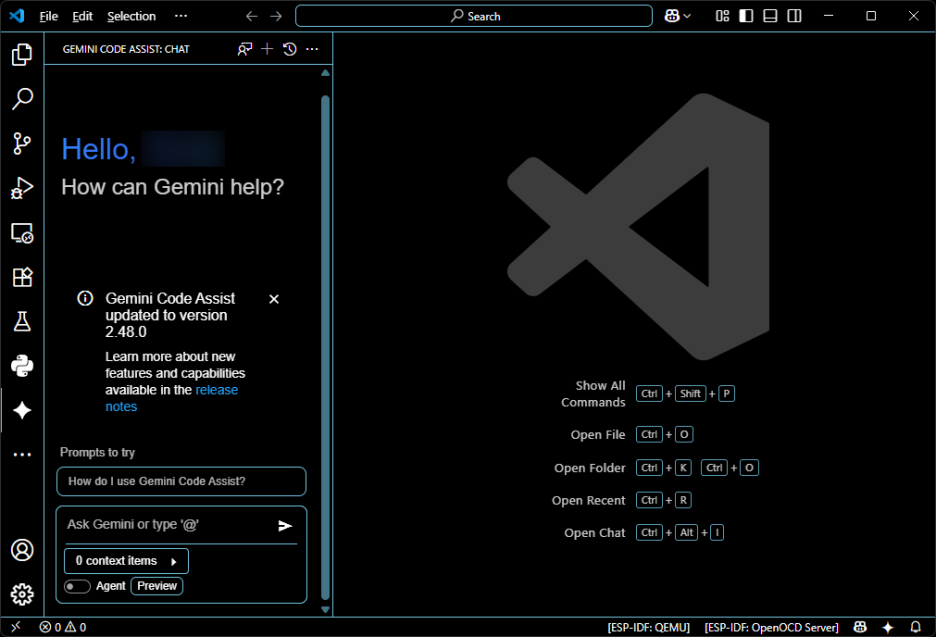
Task: Open the Search view in activity bar
Action: [x=22, y=99]
